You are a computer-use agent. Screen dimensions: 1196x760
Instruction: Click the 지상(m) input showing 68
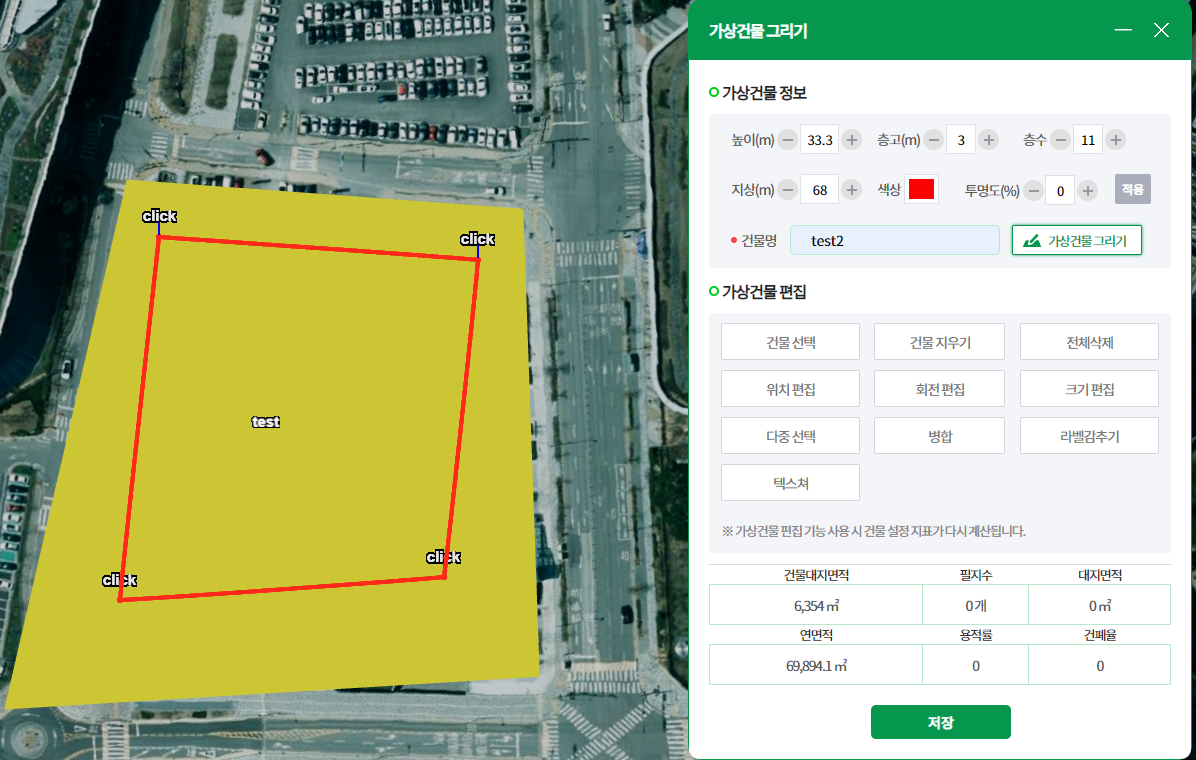pos(820,190)
